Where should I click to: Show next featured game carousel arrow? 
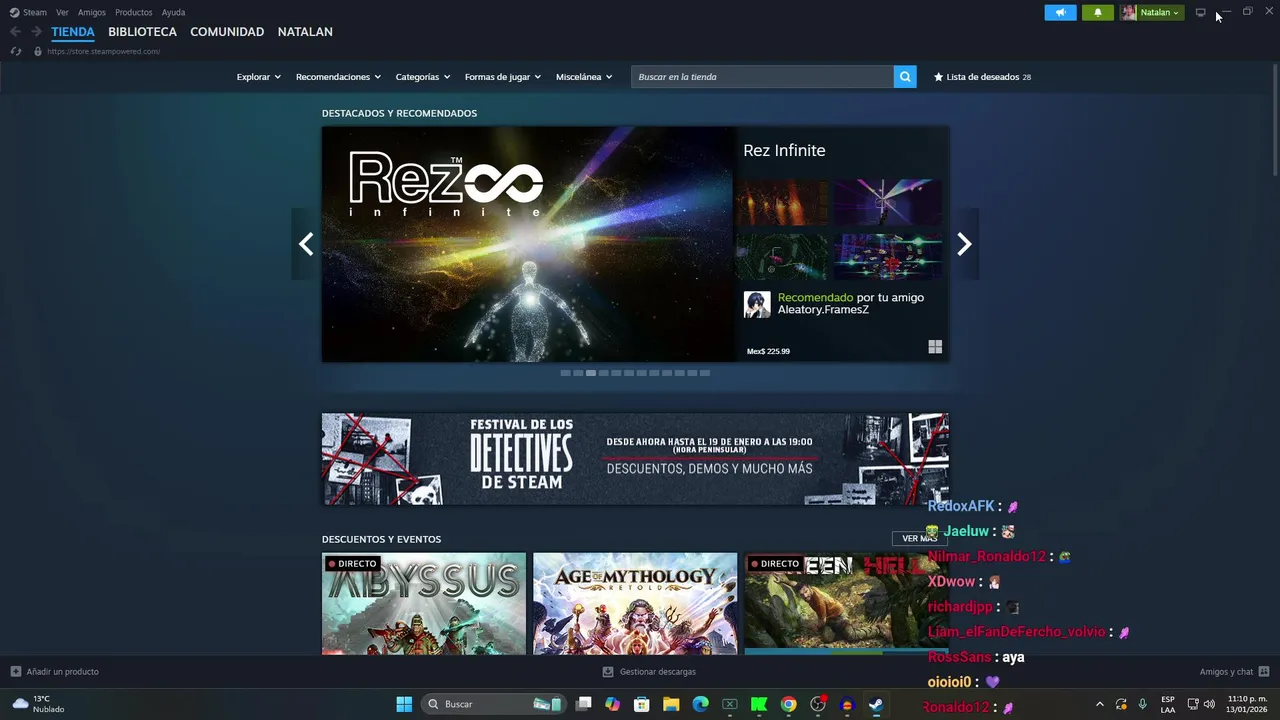[964, 244]
